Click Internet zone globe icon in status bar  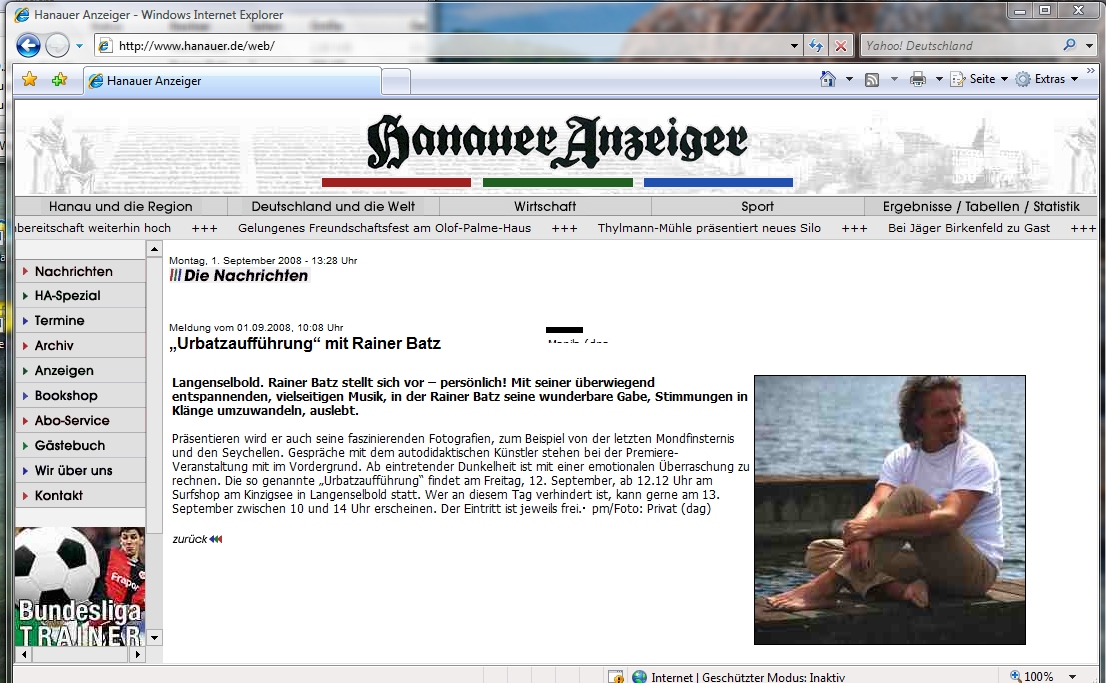[640, 677]
